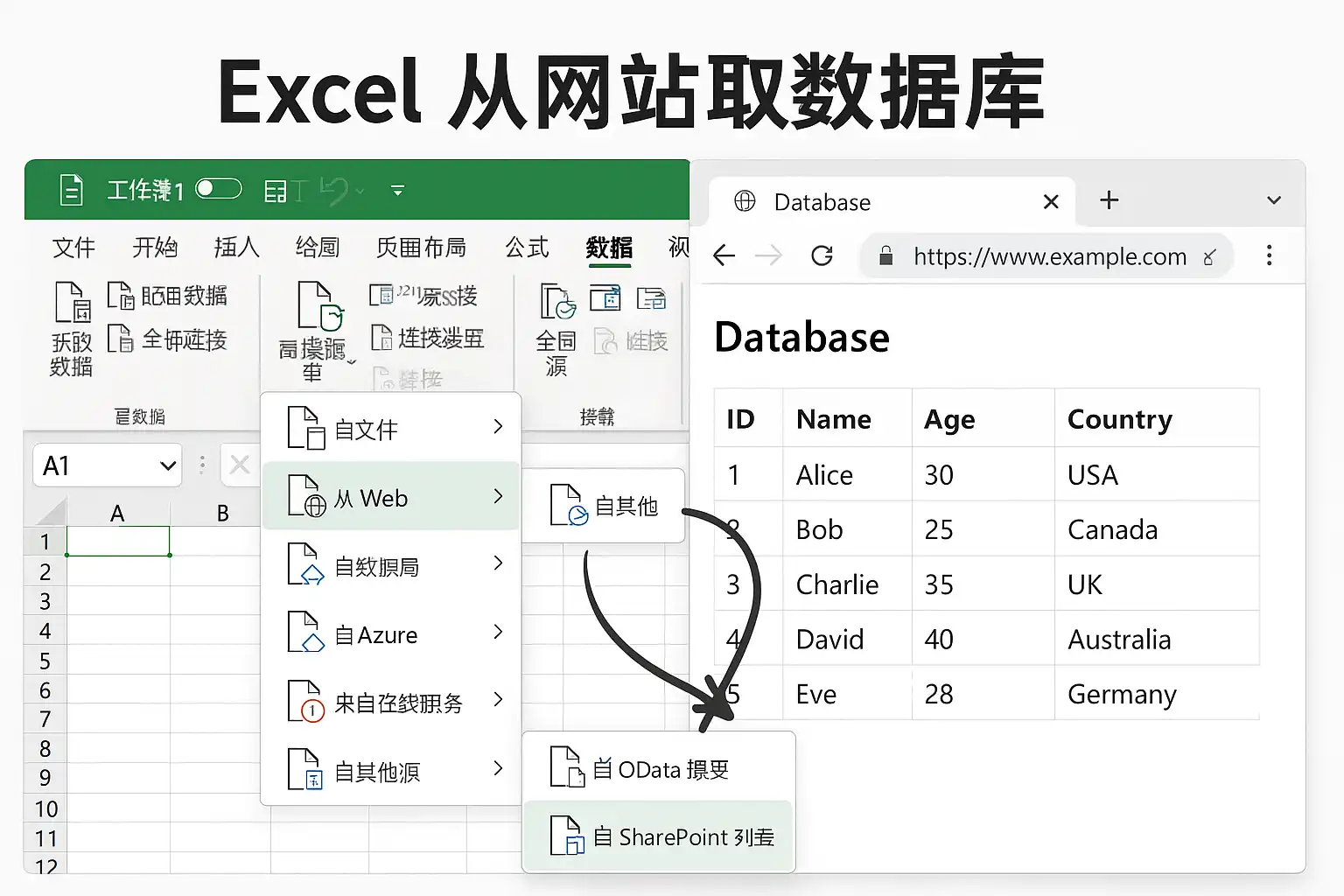Select column B header
The image size is (1344, 896).
coord(222,513)
